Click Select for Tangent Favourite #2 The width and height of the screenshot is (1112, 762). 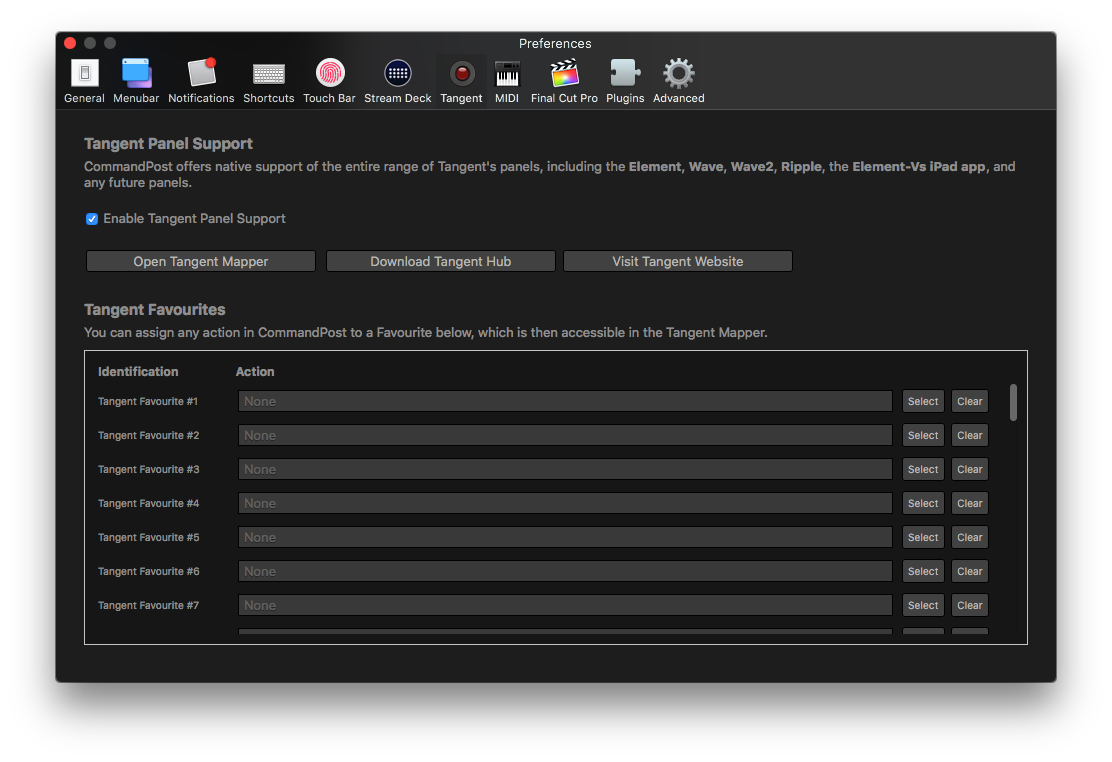(923, 436)
